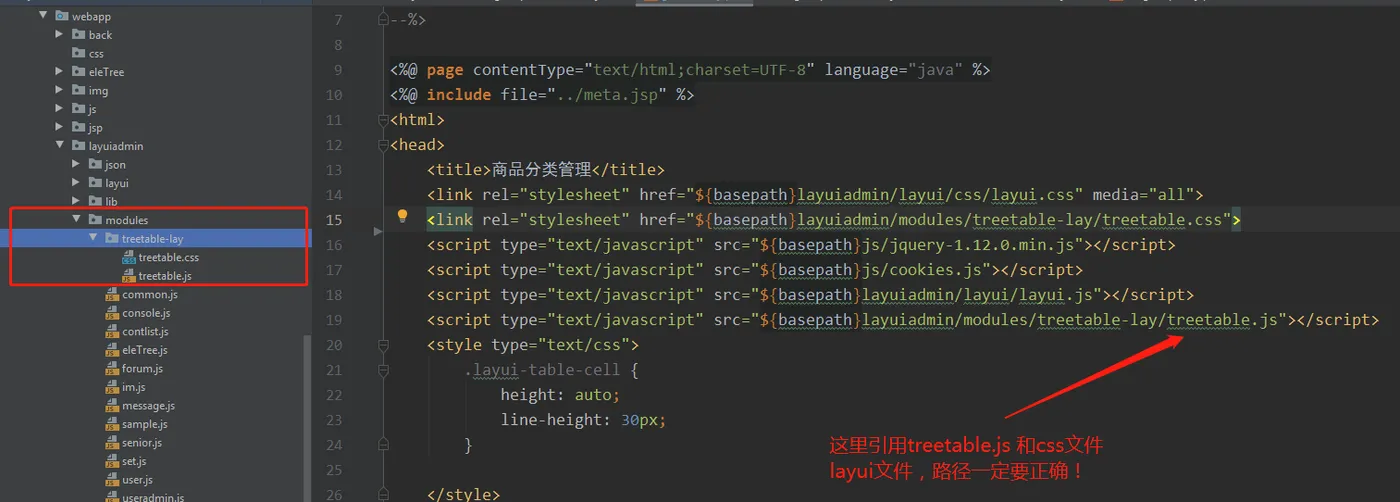This screenshot has height=502, width=1400.
Task: Expand the back folder arrow
Action: [x=59, y=35]
